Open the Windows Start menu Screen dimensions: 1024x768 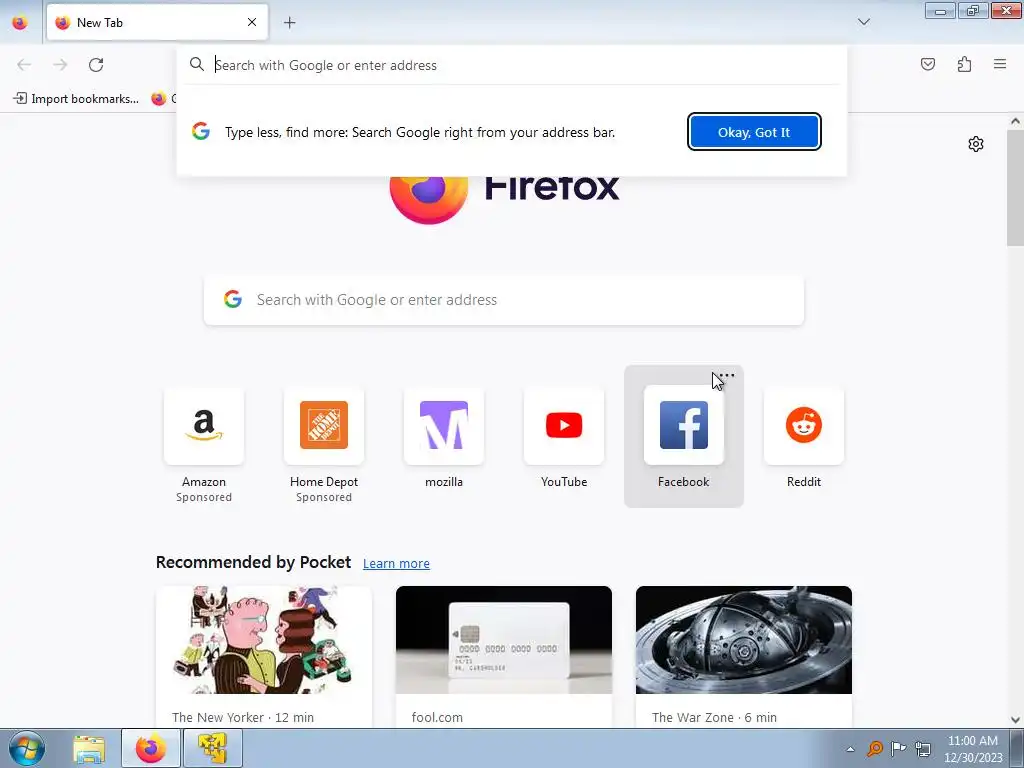point(26,748)
